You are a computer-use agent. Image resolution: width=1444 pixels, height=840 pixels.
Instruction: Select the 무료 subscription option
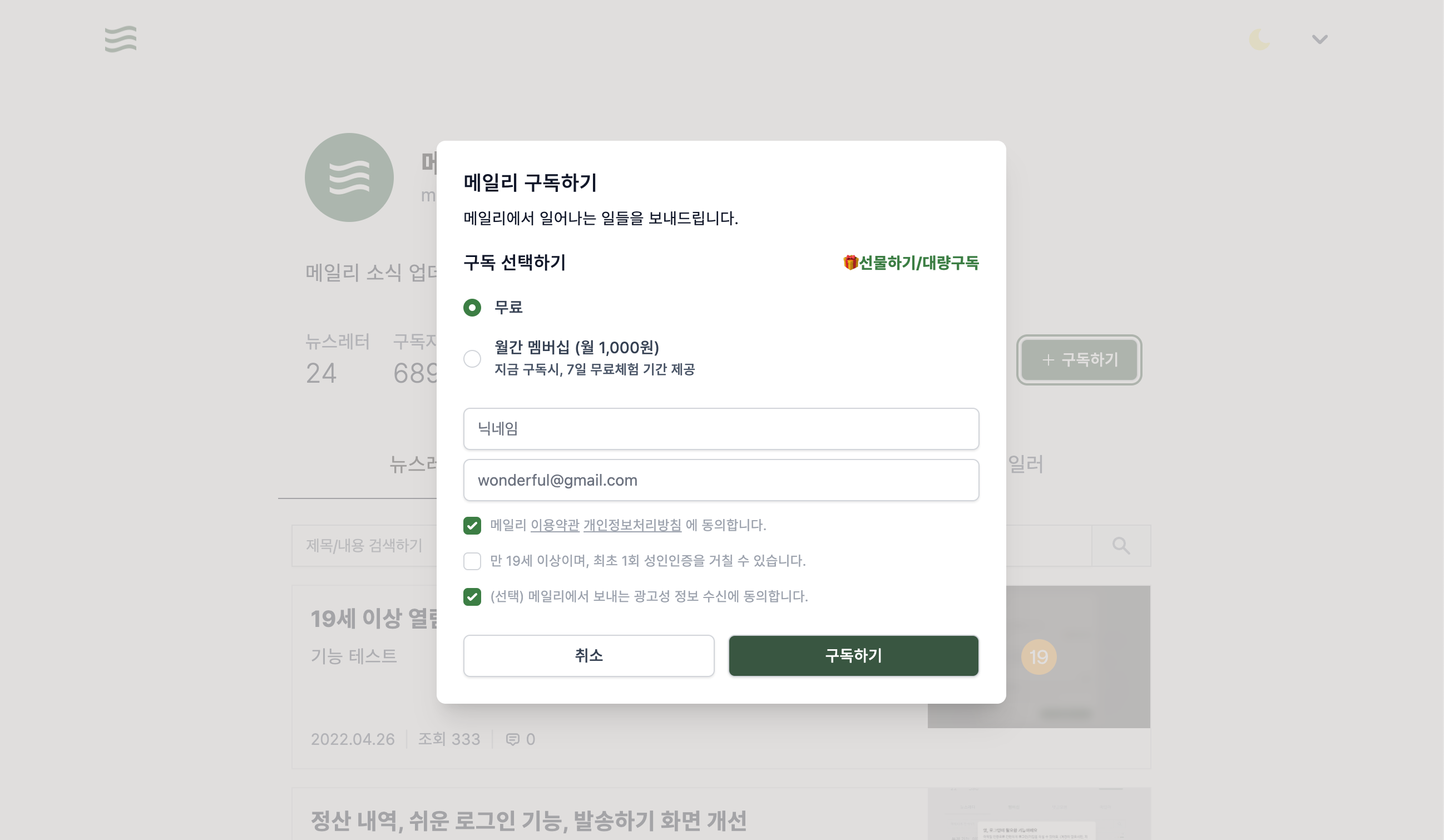472,308
